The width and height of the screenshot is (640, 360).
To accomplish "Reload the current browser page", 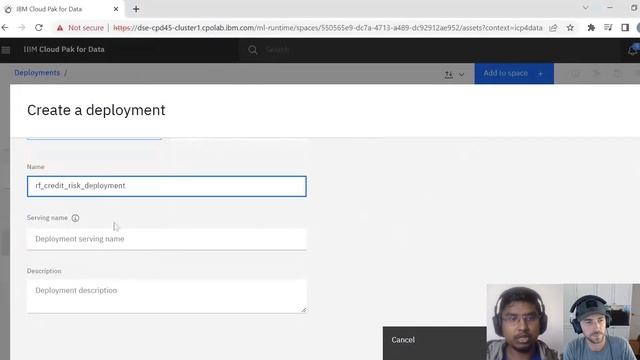I will 39,28.
